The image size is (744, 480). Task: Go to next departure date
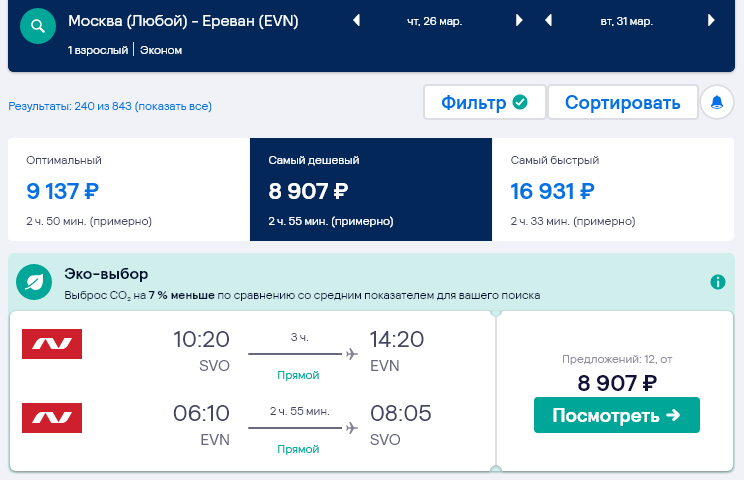coord(518,21)
